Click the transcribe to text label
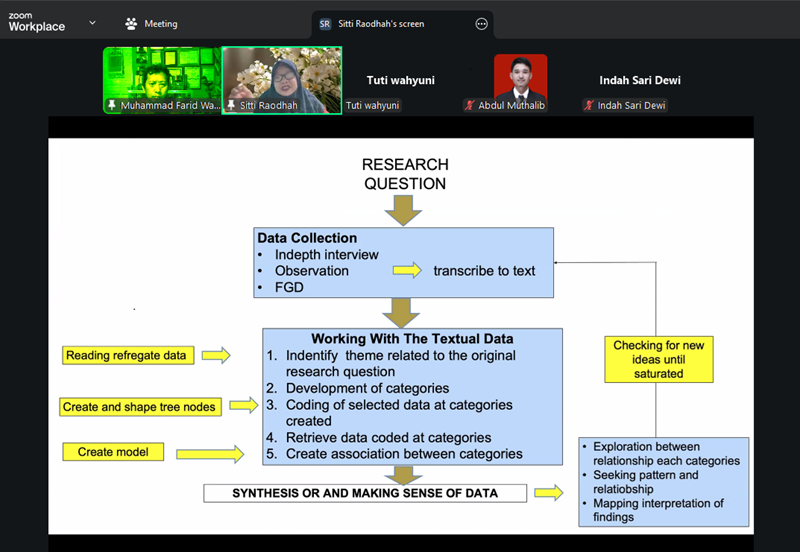Viewport: 800px width, 552px height. 484,271
